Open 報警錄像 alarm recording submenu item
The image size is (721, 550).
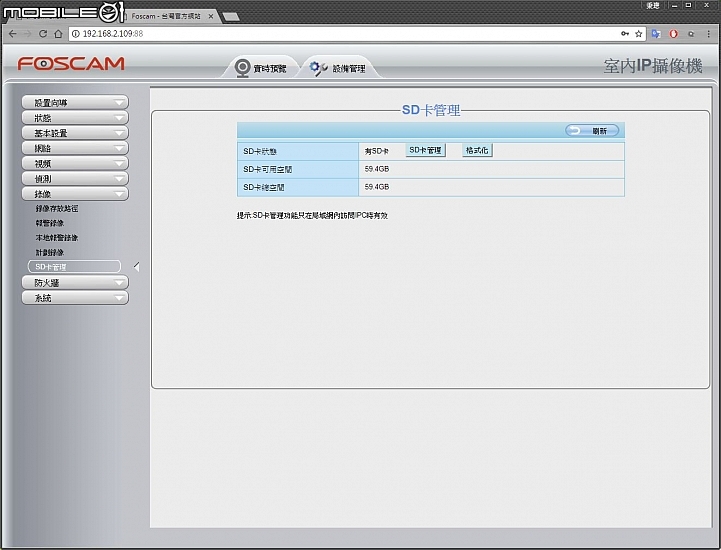point(50,223)
